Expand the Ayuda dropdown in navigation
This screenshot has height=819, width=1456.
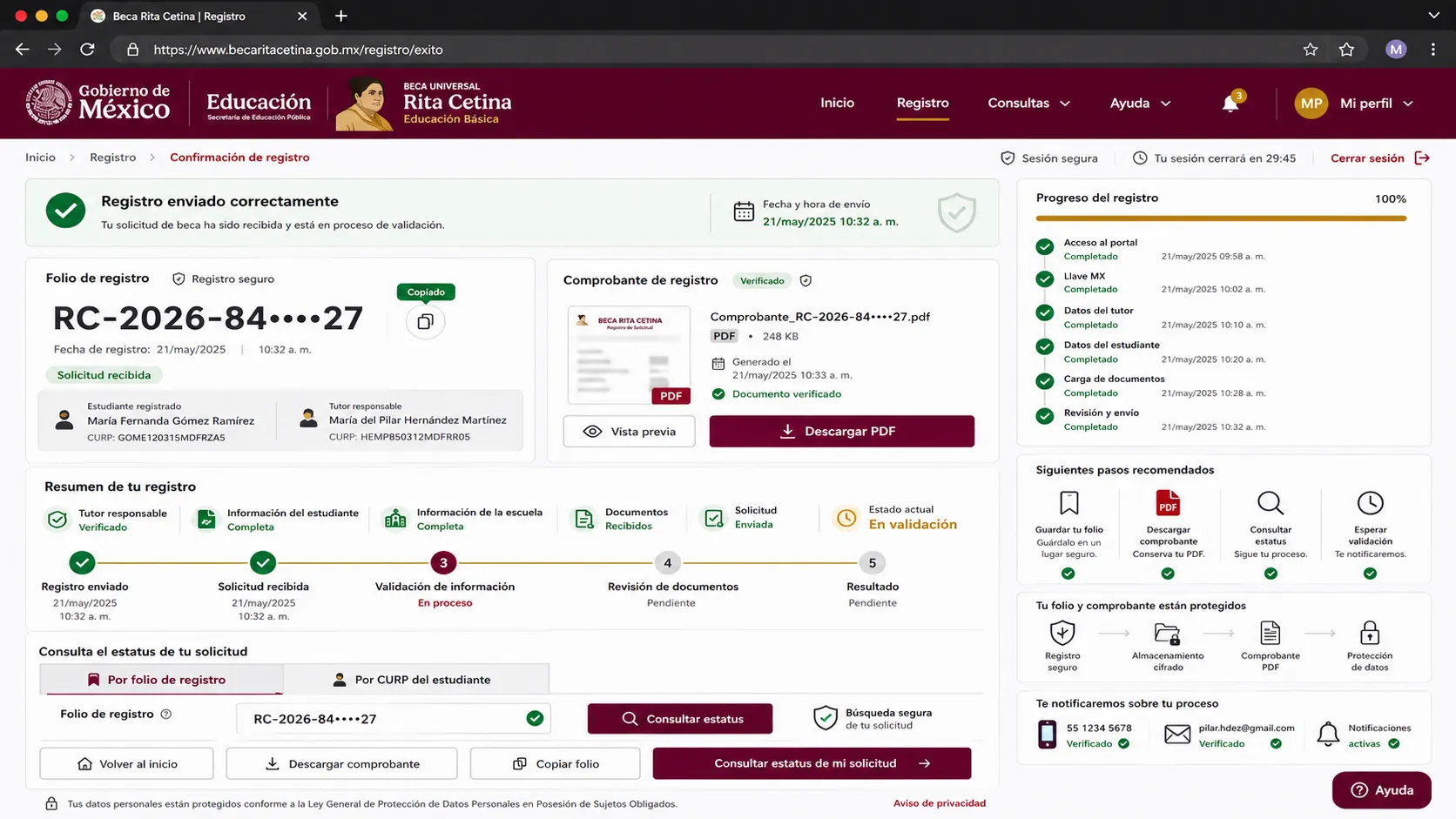(1140, 104)
